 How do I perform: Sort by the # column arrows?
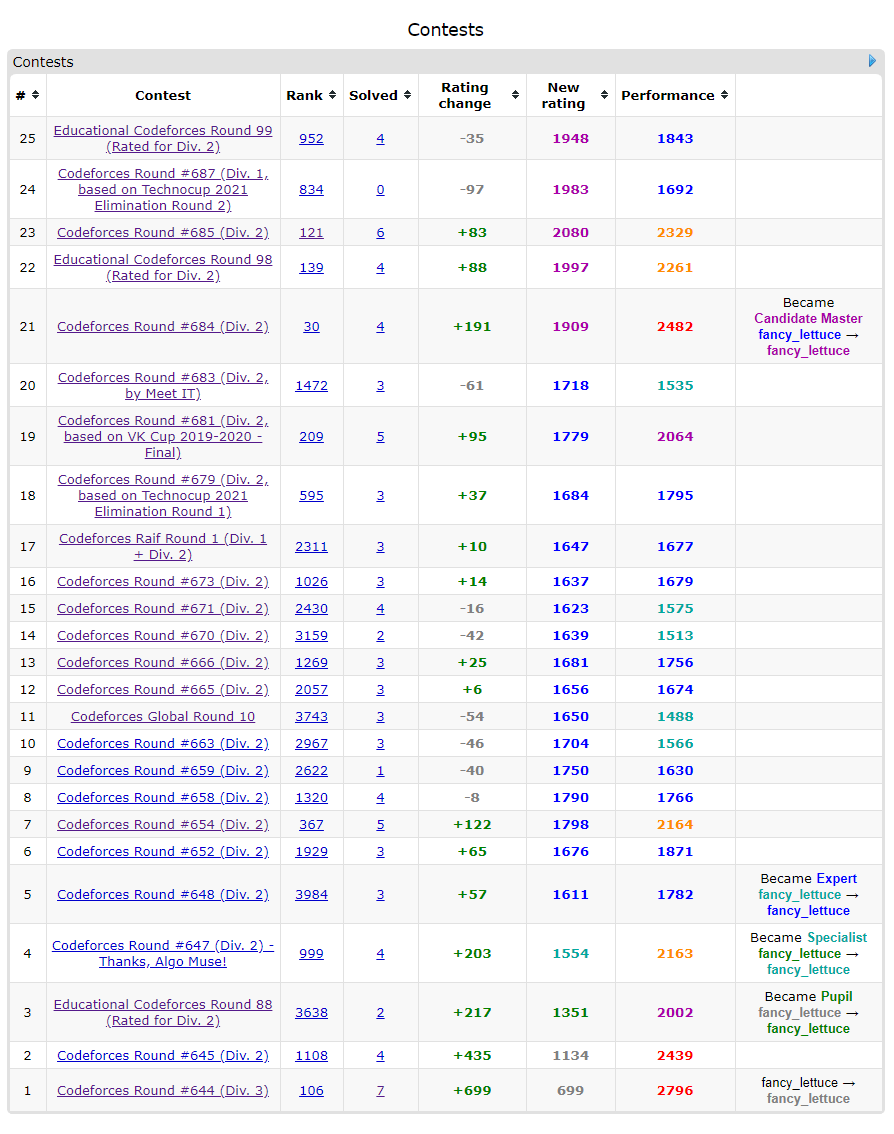[x=35, y=95]
